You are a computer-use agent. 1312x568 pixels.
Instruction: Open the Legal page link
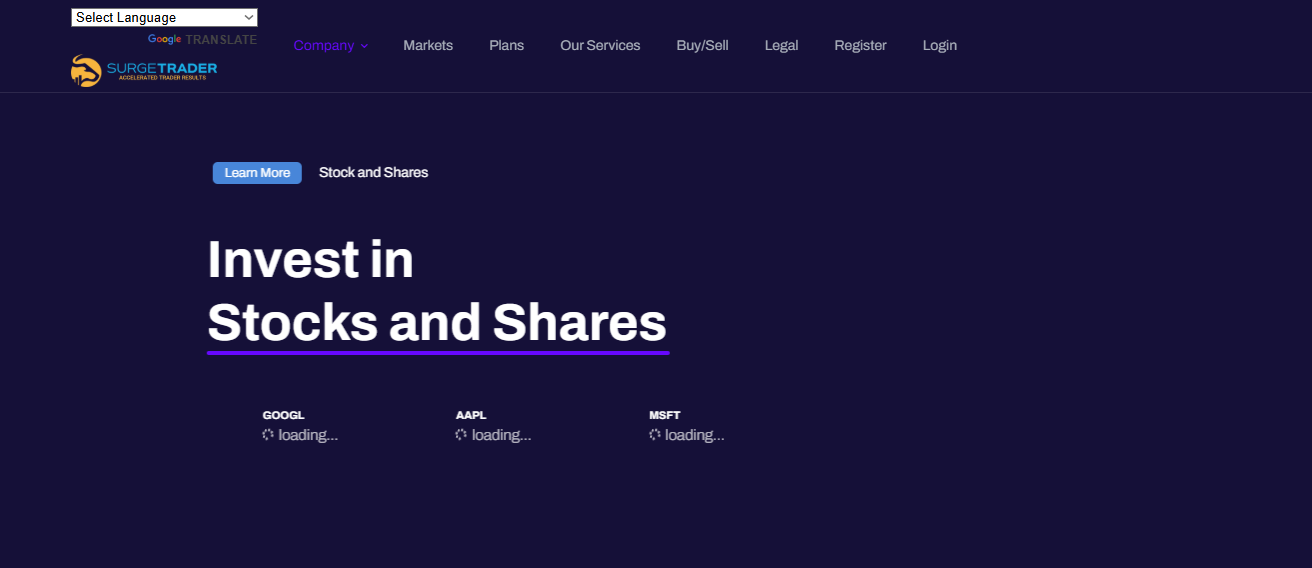781,45
